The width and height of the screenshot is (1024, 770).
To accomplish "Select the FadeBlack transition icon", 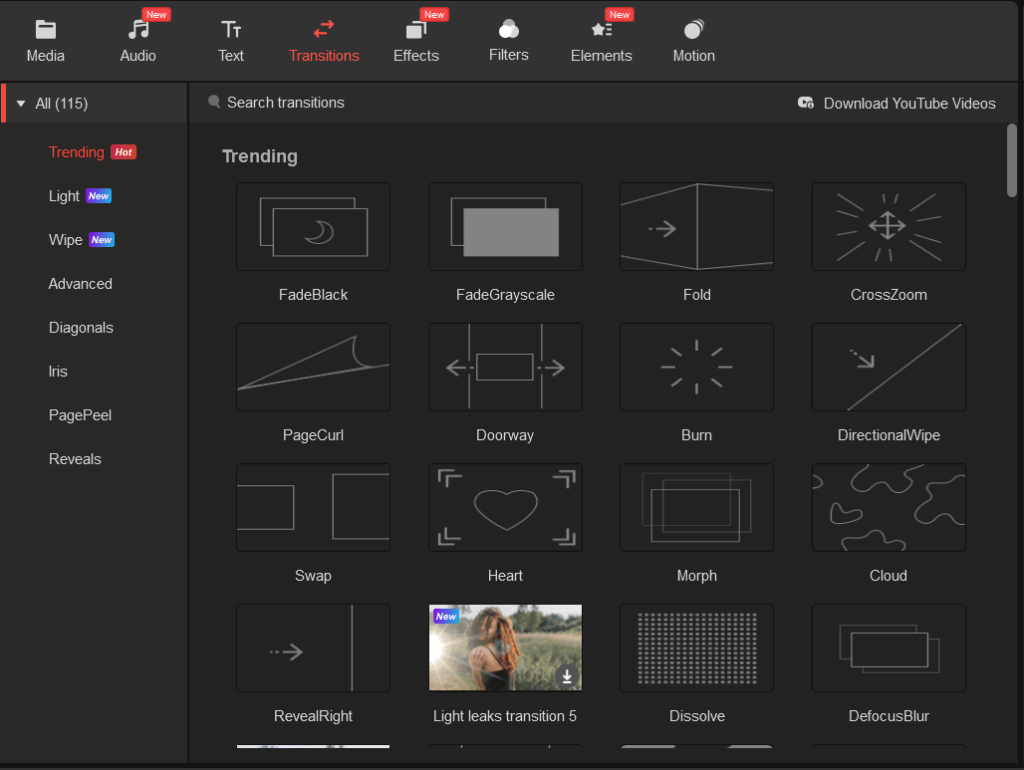I will [x=313, y=227].
